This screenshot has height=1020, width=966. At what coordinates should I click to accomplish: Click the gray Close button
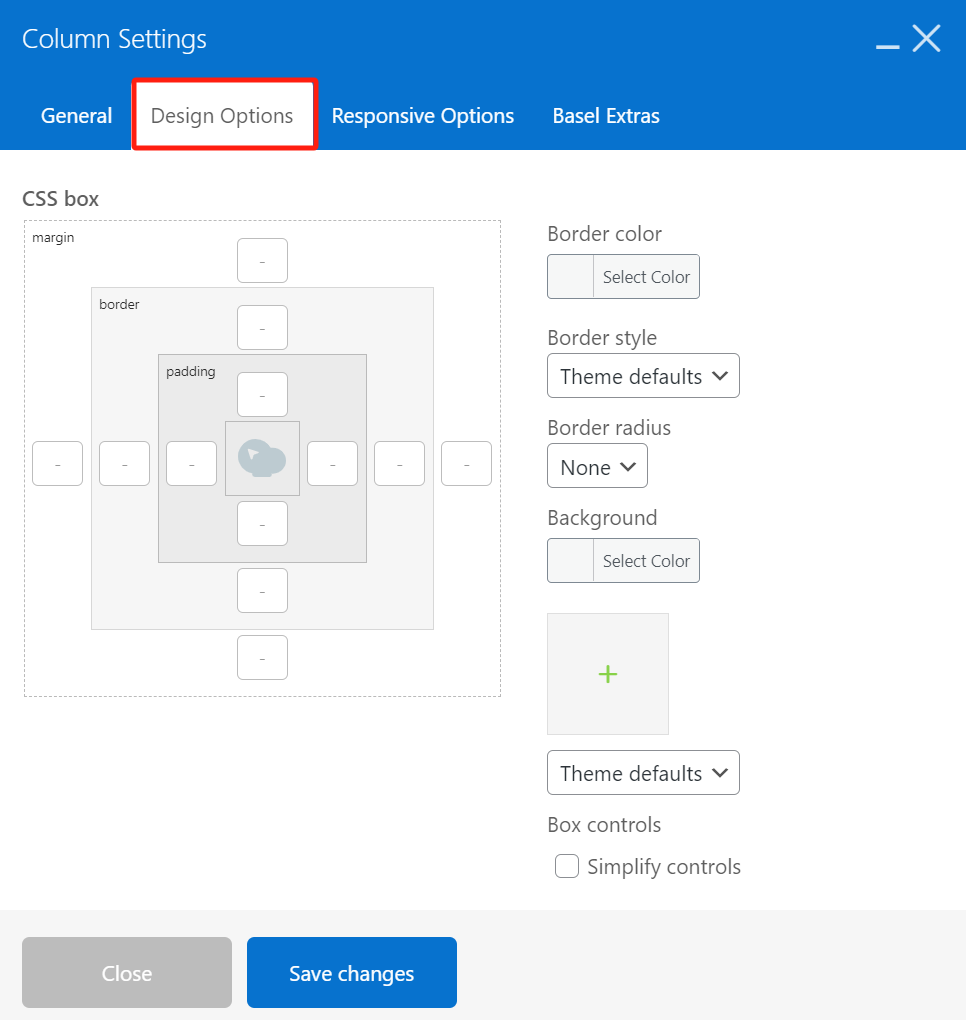(127, 973)
